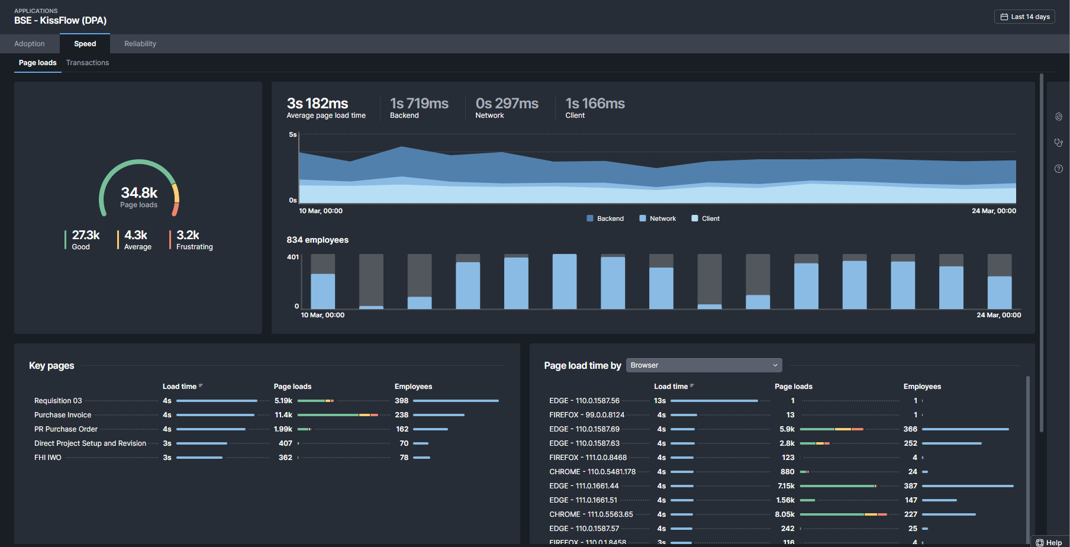This screenshot has width=1070, height=547.
Task: Toggle the Client series in chart legend
Action: 705,218
